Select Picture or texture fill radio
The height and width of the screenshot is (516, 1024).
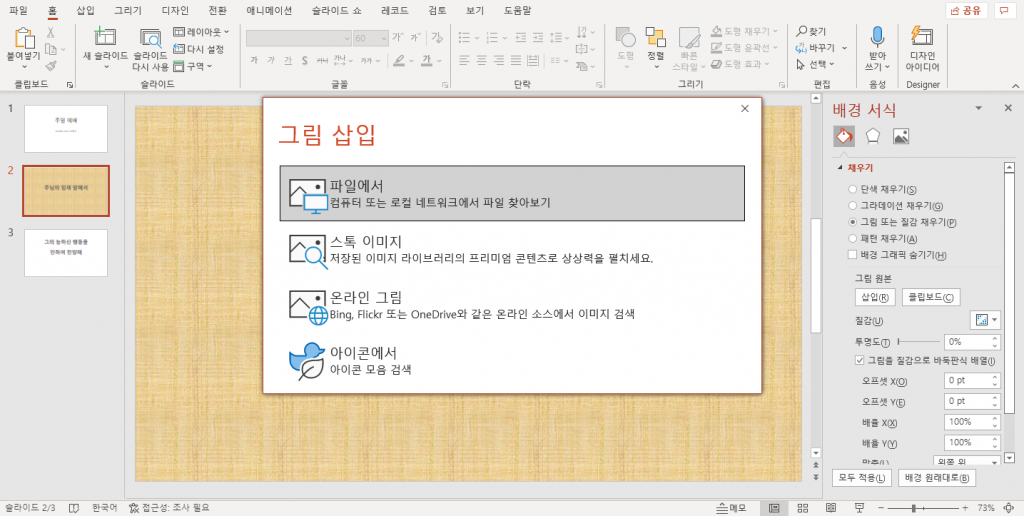pos(852,222)
